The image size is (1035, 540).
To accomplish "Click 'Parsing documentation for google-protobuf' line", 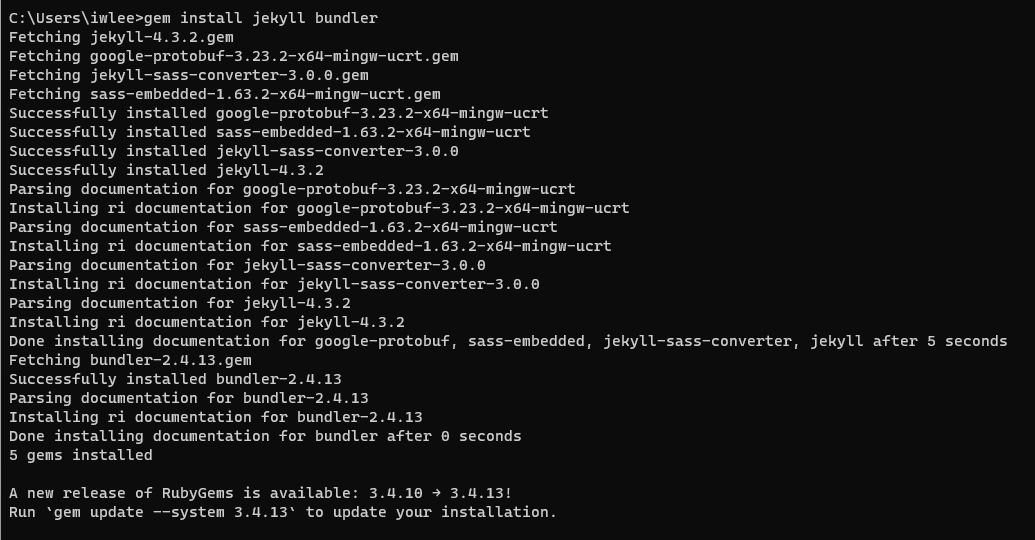I will tap(292, 189).
